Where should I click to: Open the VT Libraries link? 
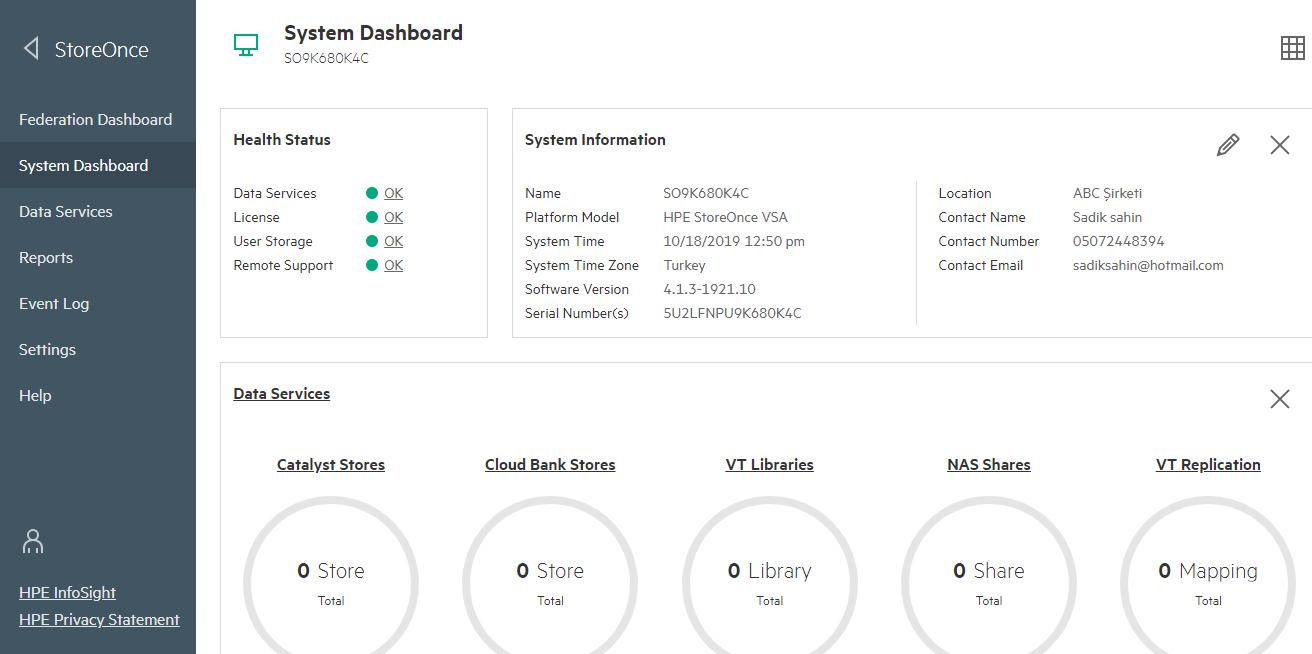coord(769,465)
